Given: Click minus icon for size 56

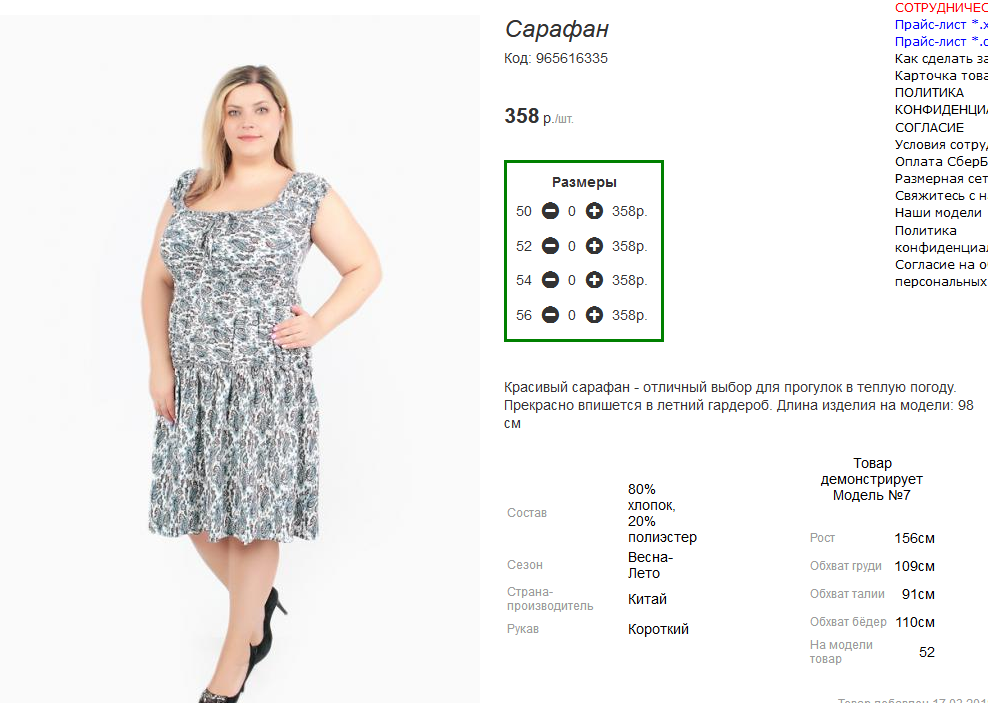Looking at the screenshot, I should click(x=550, y=314).
